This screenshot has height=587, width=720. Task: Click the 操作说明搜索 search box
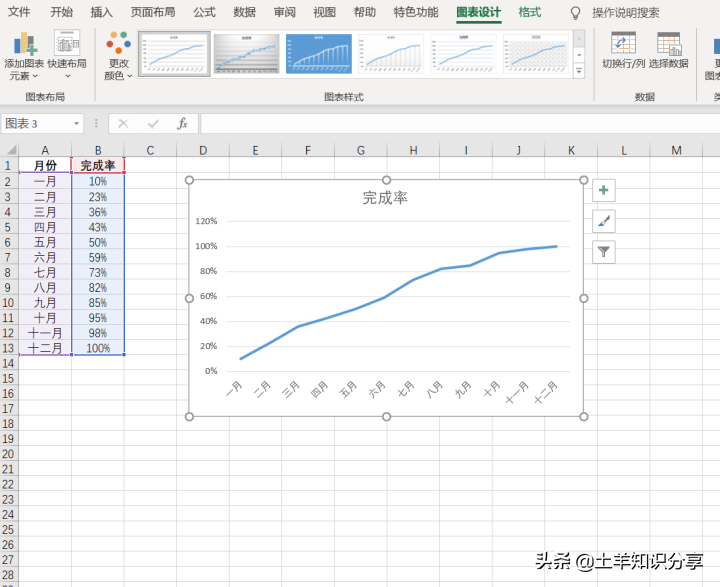625,13
